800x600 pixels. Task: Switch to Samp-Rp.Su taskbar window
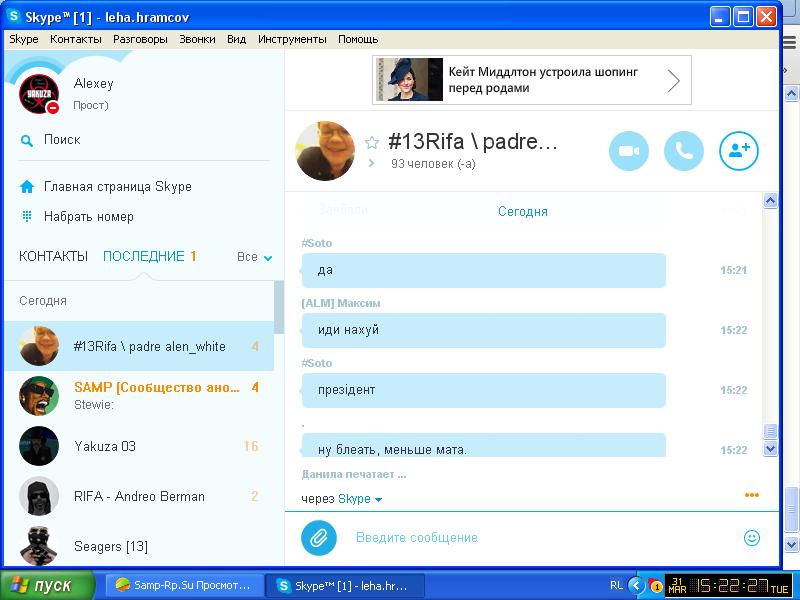click(185, 585)
